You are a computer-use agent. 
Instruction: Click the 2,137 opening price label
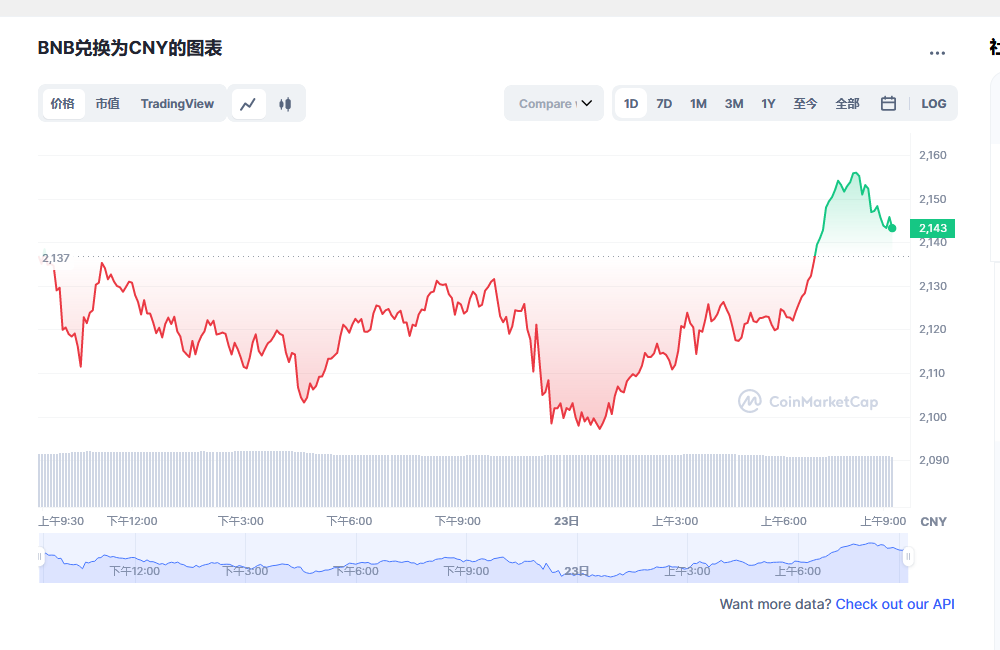[55, 258]
